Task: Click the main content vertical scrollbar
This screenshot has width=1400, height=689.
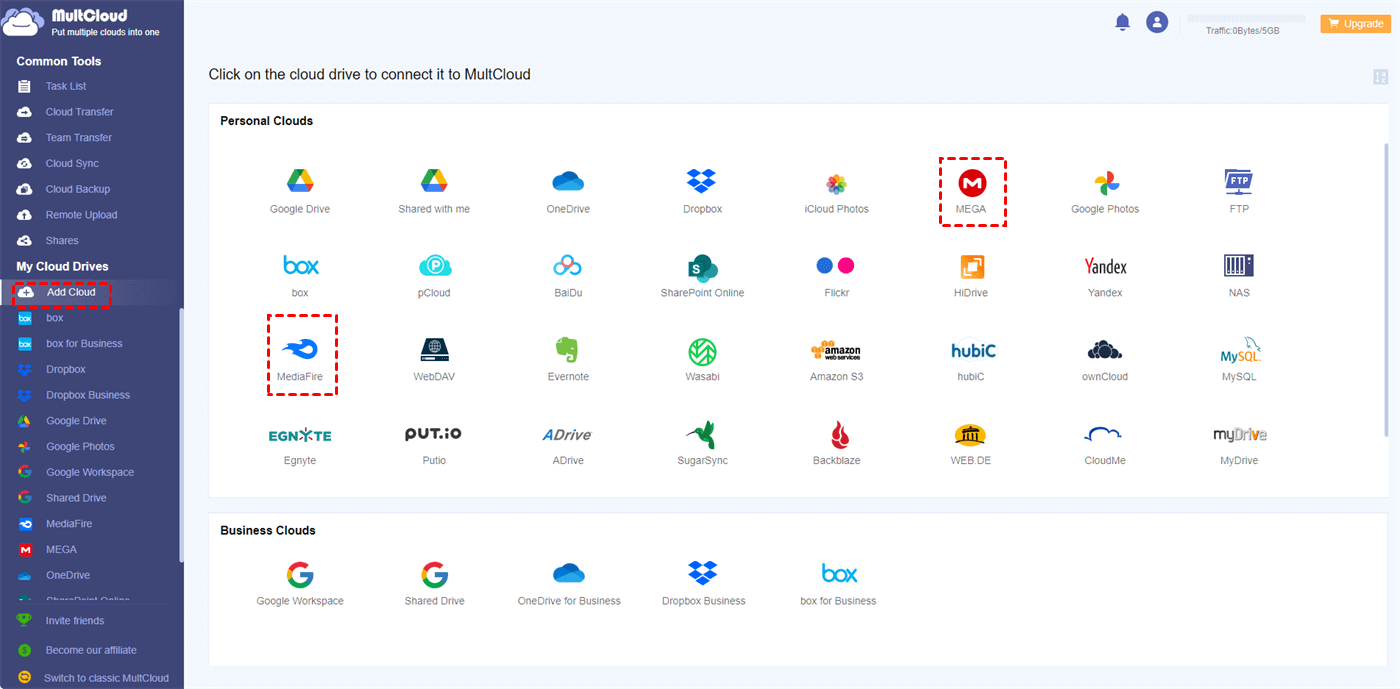Action: pos(1386,290)
